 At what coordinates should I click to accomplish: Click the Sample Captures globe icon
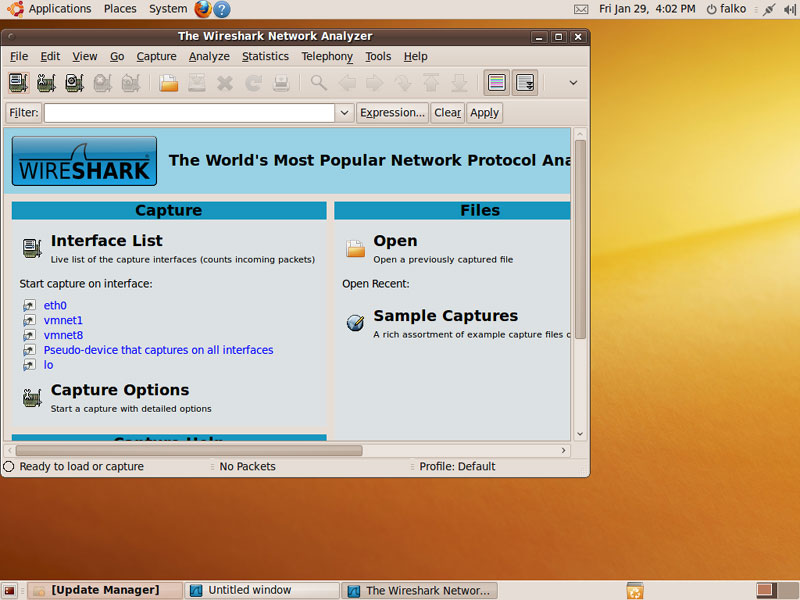[x=355, y=322]
